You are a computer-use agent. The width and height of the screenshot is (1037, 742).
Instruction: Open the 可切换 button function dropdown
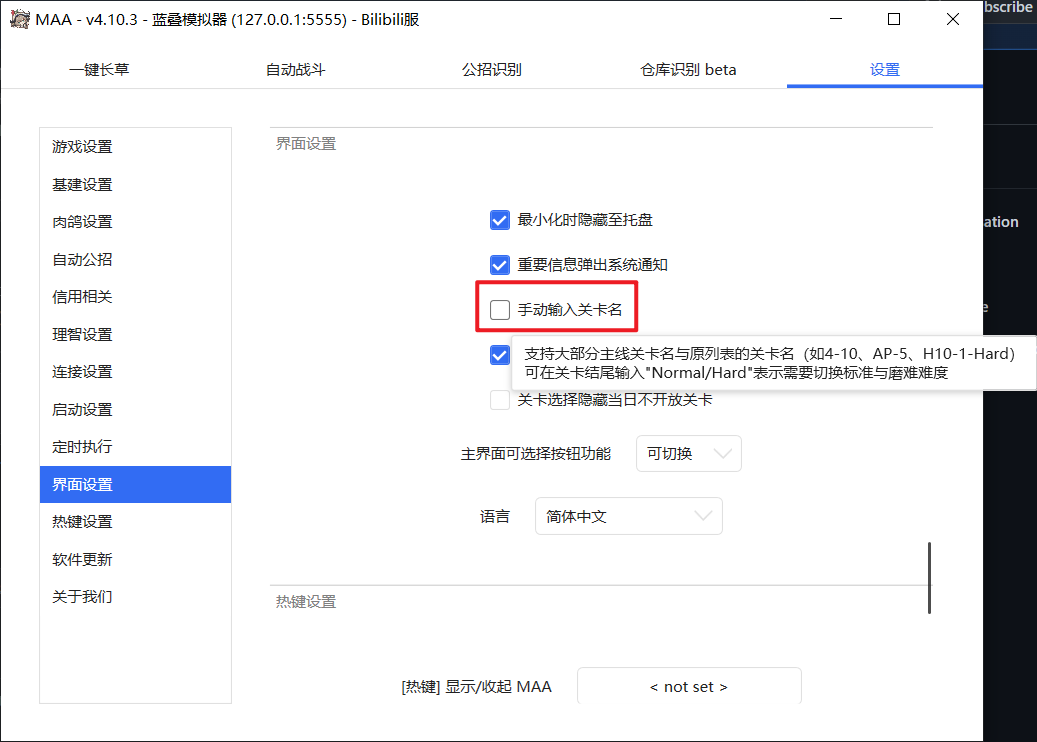coord(688,454)
